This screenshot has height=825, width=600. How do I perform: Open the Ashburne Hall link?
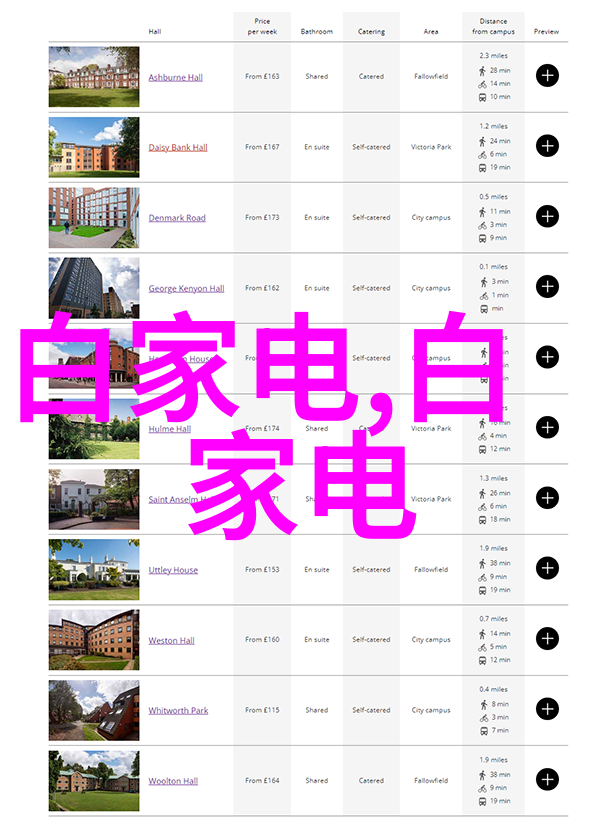pyautogui.click(x=176, y=78)
